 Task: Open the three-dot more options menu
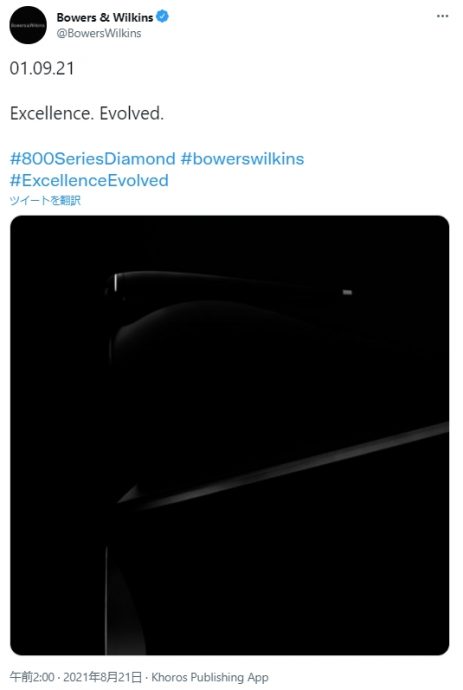click(x=442, y=16)
